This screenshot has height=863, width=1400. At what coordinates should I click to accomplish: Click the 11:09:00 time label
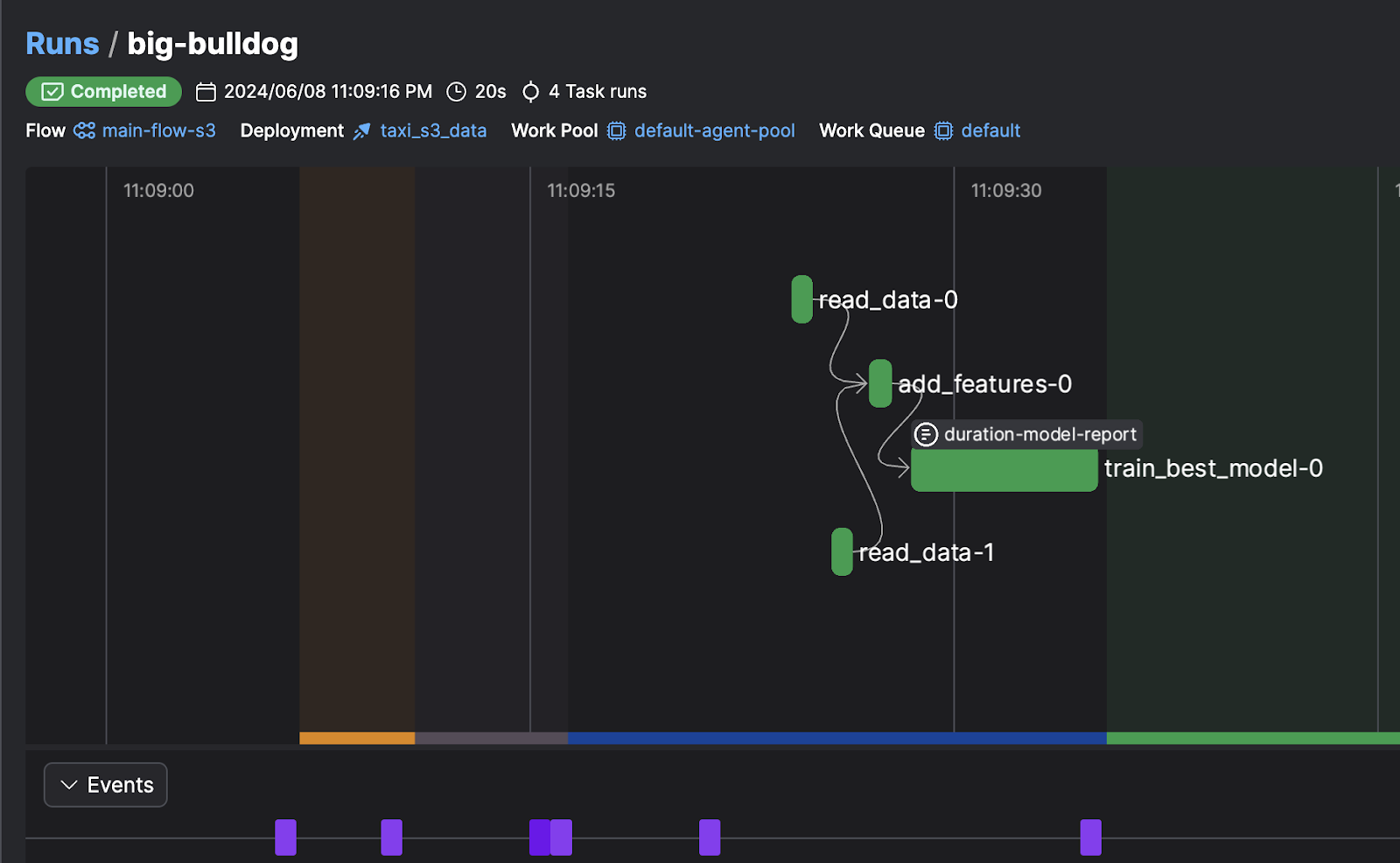tap(158, 191)
